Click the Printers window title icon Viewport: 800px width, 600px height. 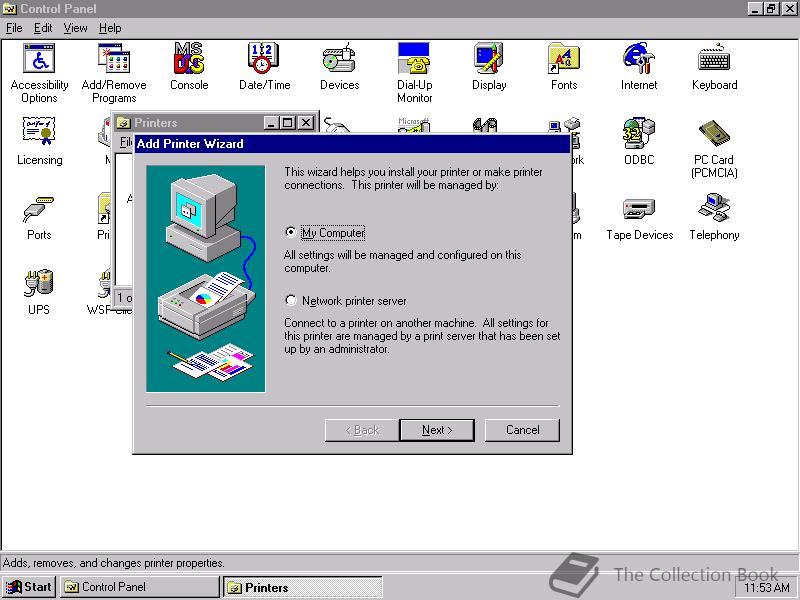123,123
